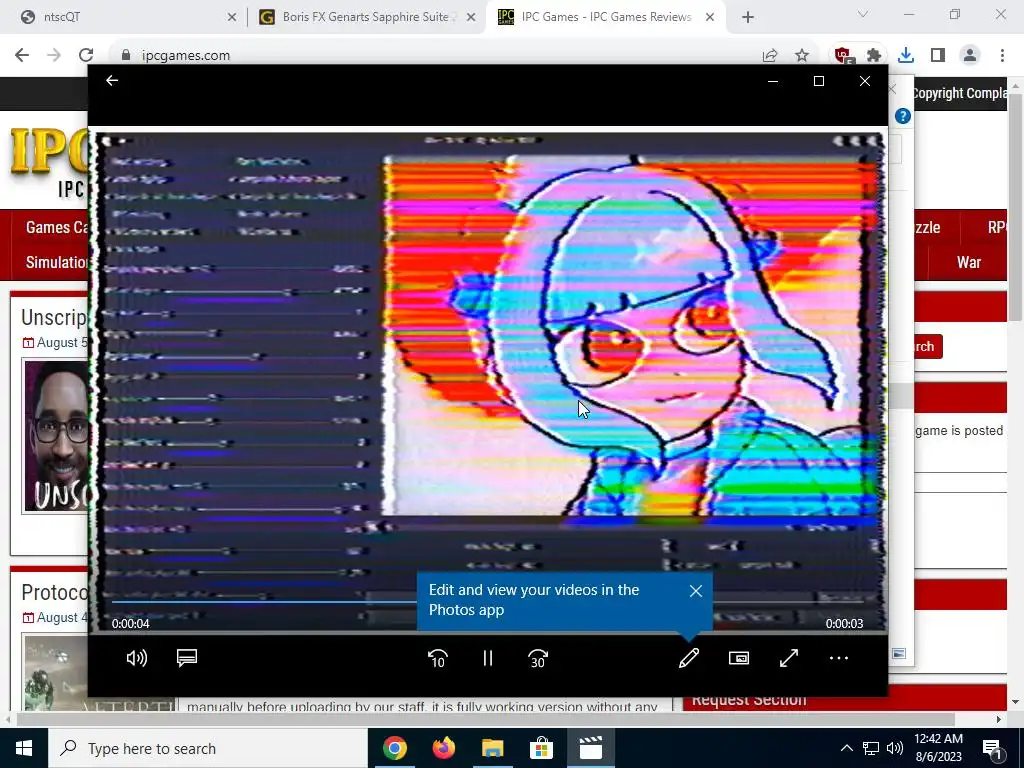Open the Windows Start menu

(24, 748)
